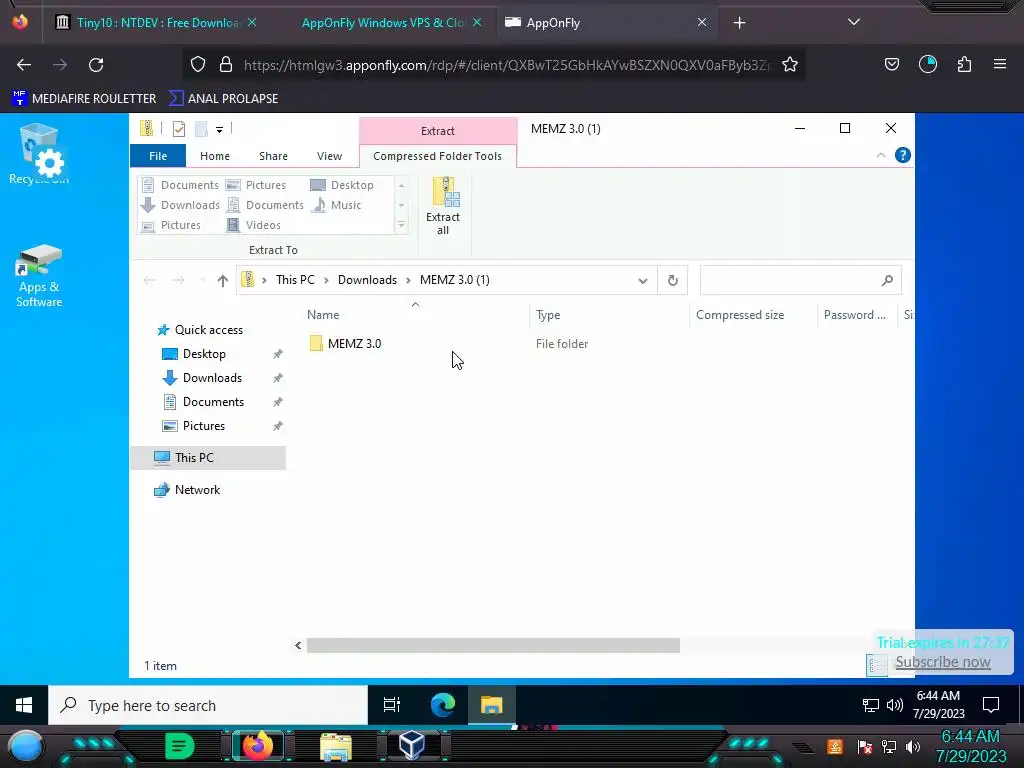Click Downloads in the address breadcrumb

click(x=367, y=280)
